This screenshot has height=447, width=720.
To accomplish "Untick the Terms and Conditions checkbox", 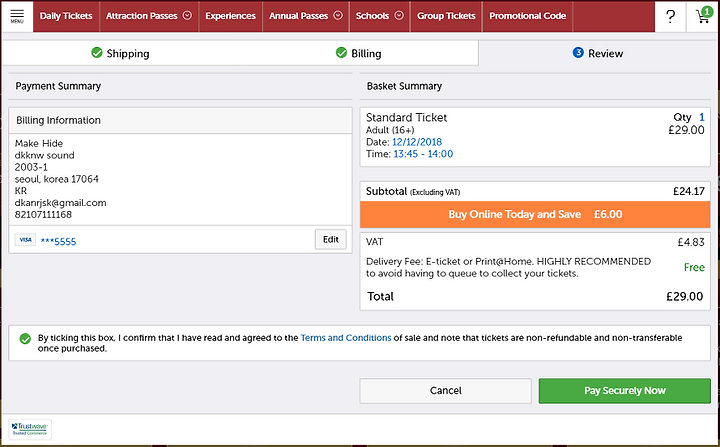I will [25, 339].
